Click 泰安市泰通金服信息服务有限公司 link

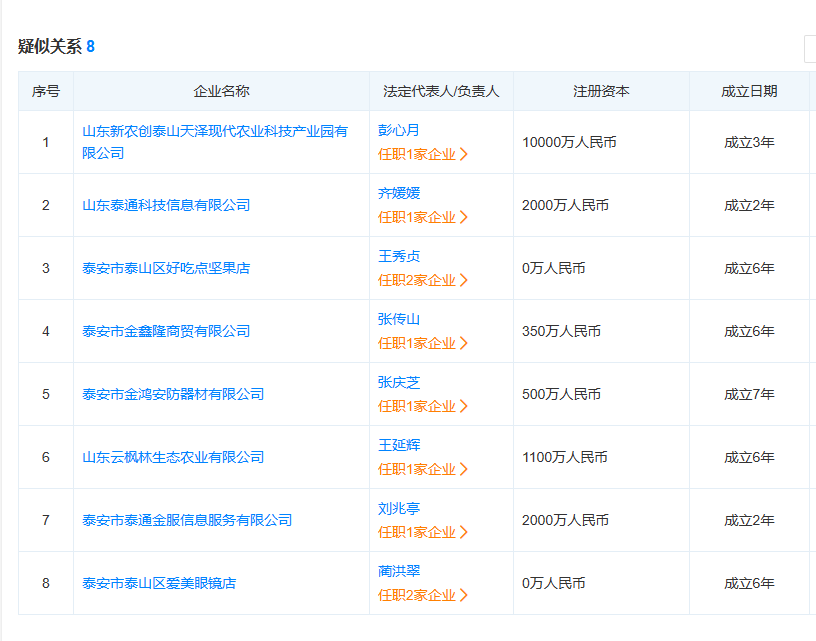pyautogui.click(x=187, y=520)
